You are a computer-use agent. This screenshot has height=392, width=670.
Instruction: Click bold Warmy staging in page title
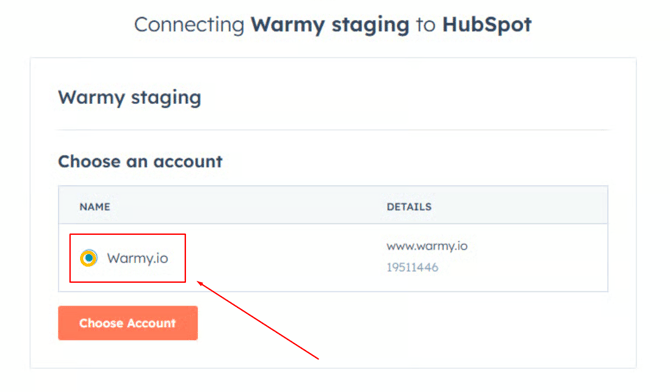(330, 25)
